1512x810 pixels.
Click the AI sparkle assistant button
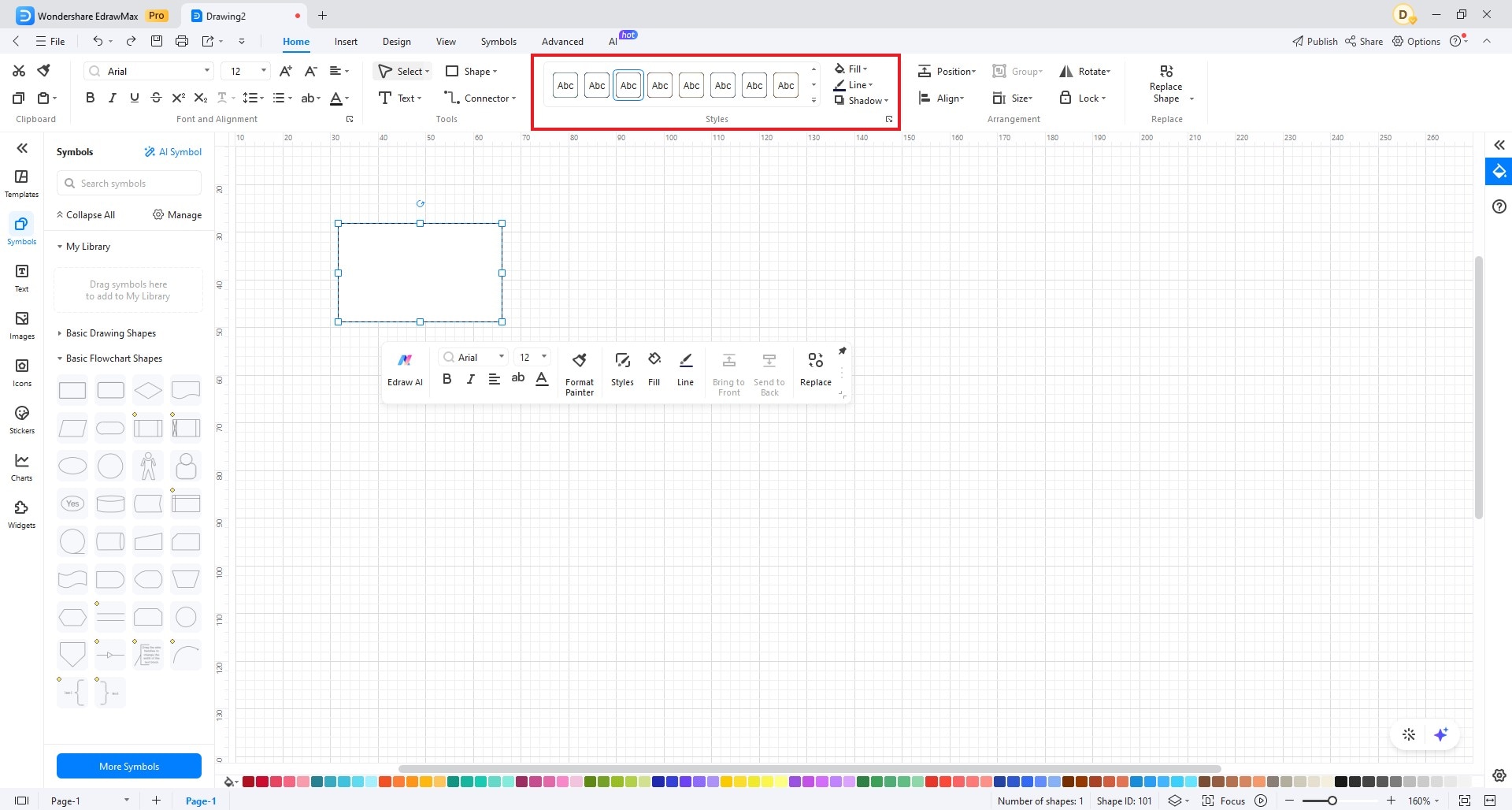click(1441, 734)
